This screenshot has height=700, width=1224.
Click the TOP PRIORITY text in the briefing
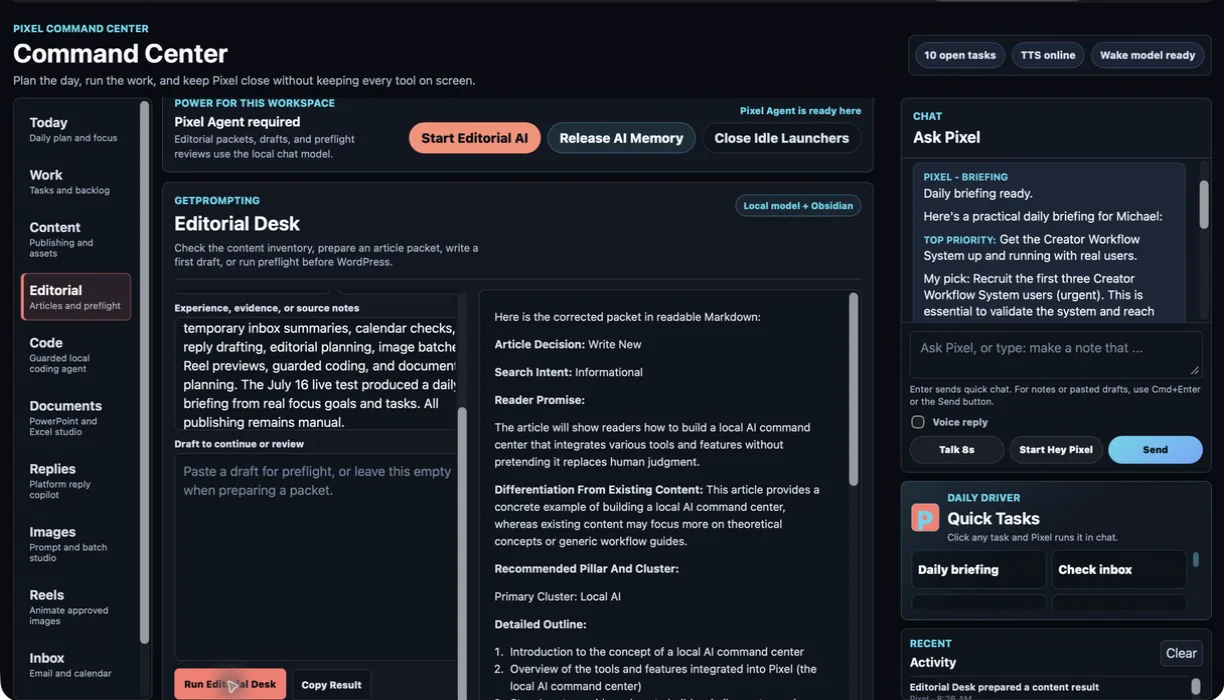click(959, 240)
